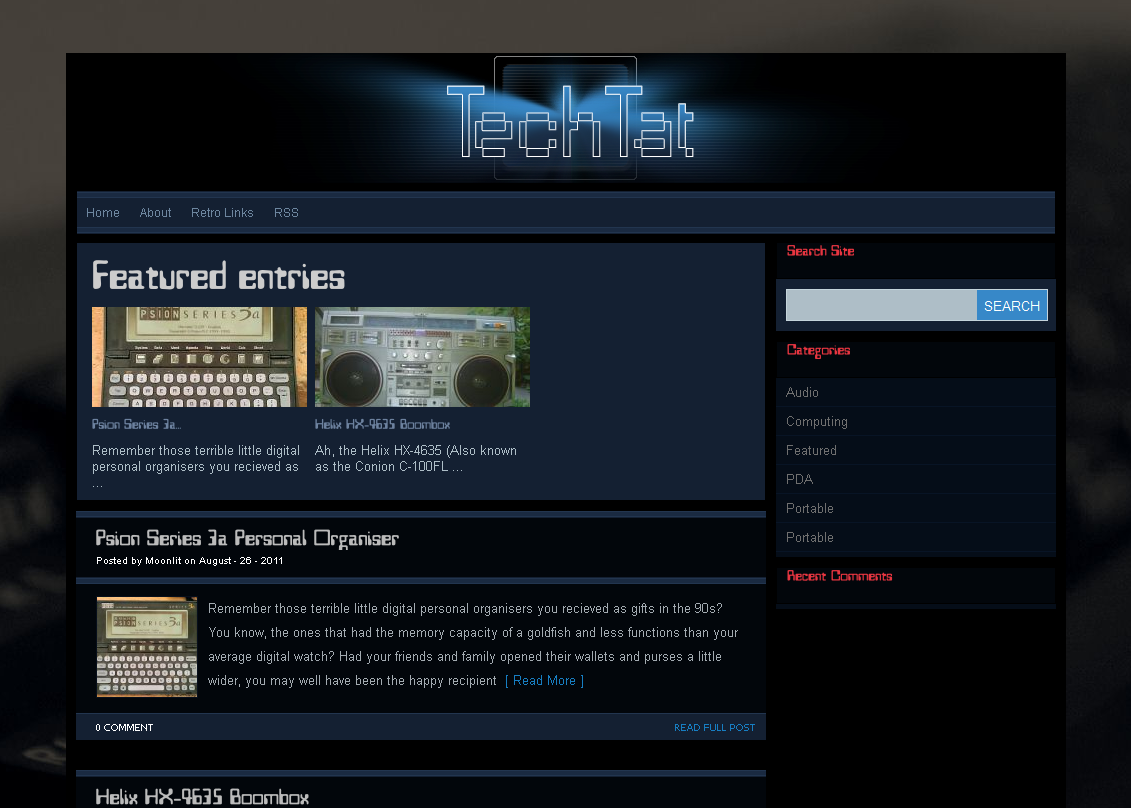Open the About page
The image size is (1131, 808).
coord(155,213)
